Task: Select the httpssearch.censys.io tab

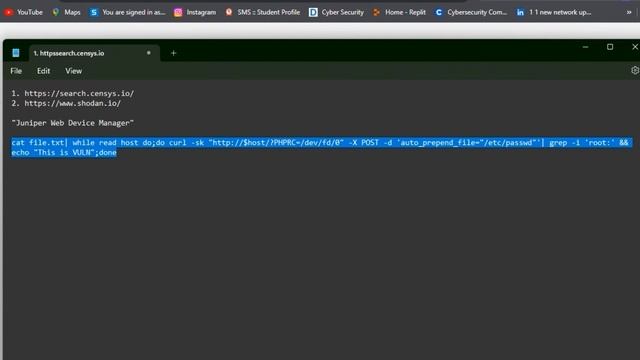Action: pyautogui.click(x=94, y=53)
